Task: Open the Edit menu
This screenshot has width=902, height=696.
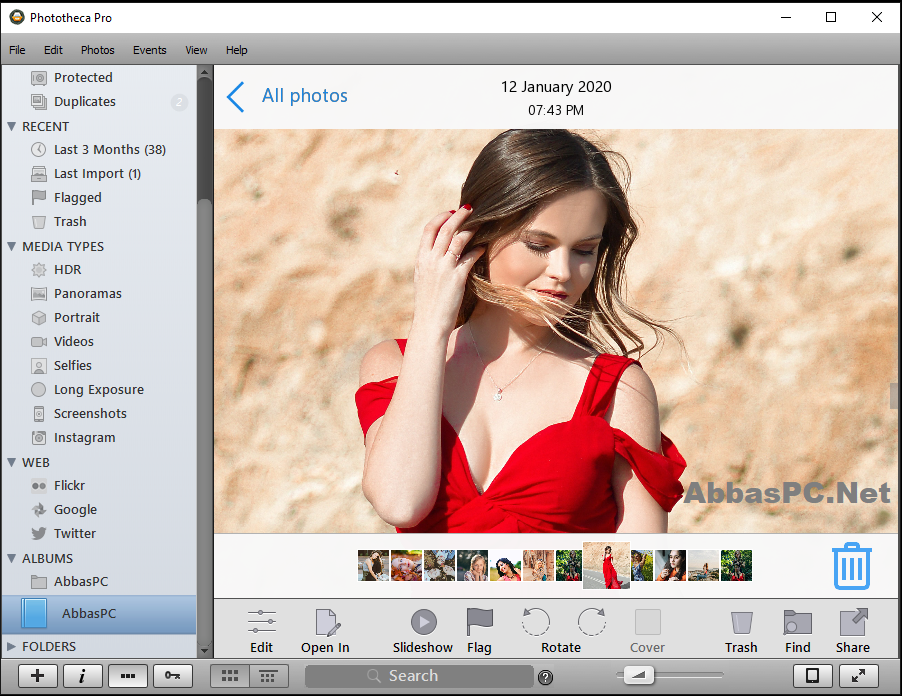Action: (53, 50)
